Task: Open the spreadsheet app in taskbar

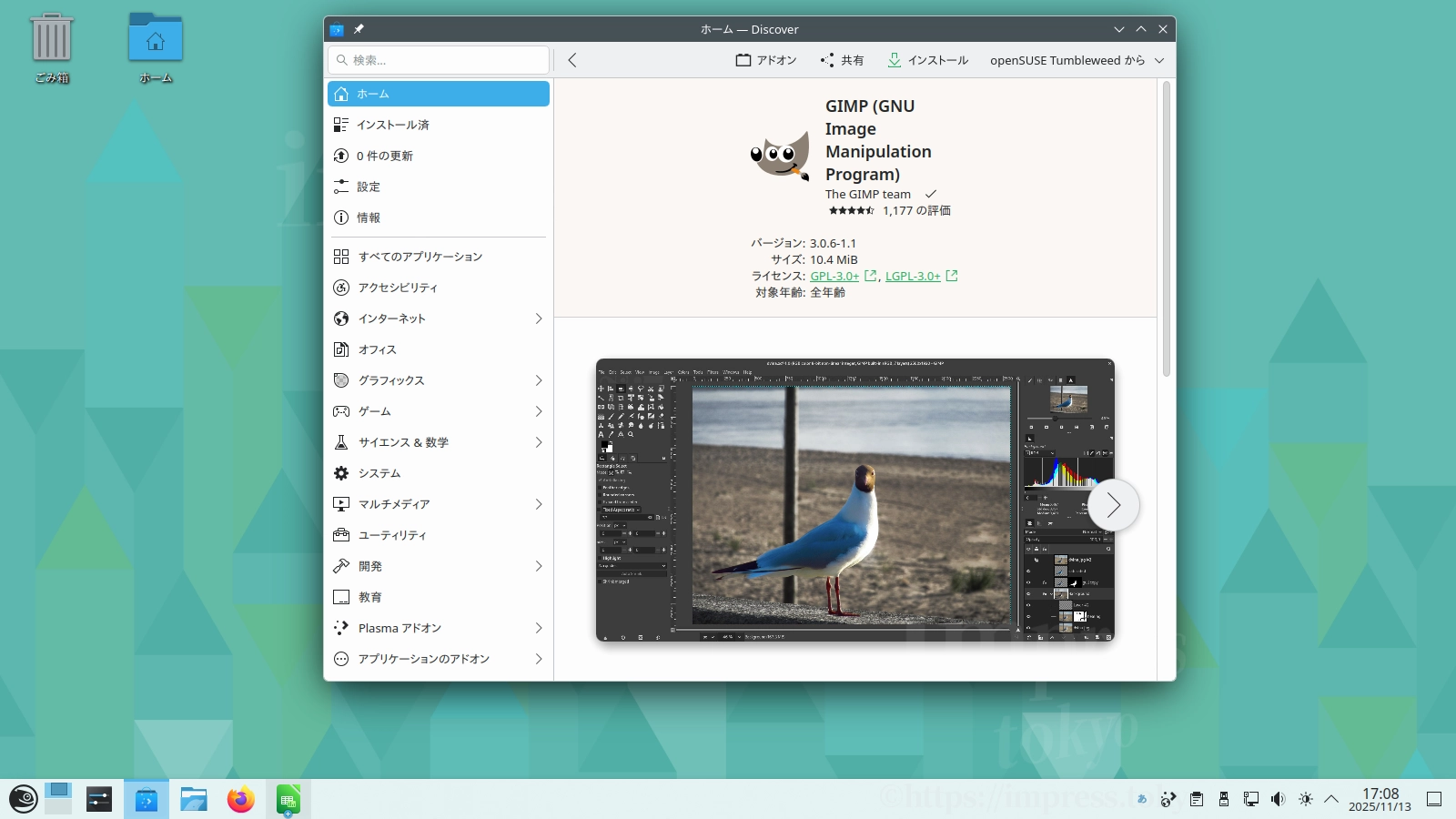Action: click(288, 800)
